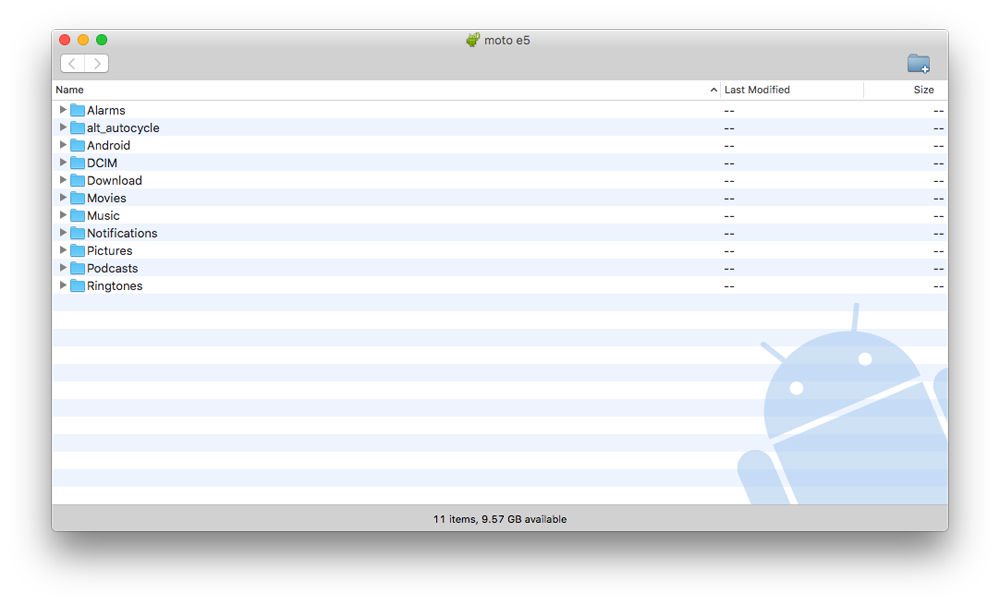The image size is (1000, 605).
Task: Expand the Movies folder triangle
Action: click(x=62, y=198)
